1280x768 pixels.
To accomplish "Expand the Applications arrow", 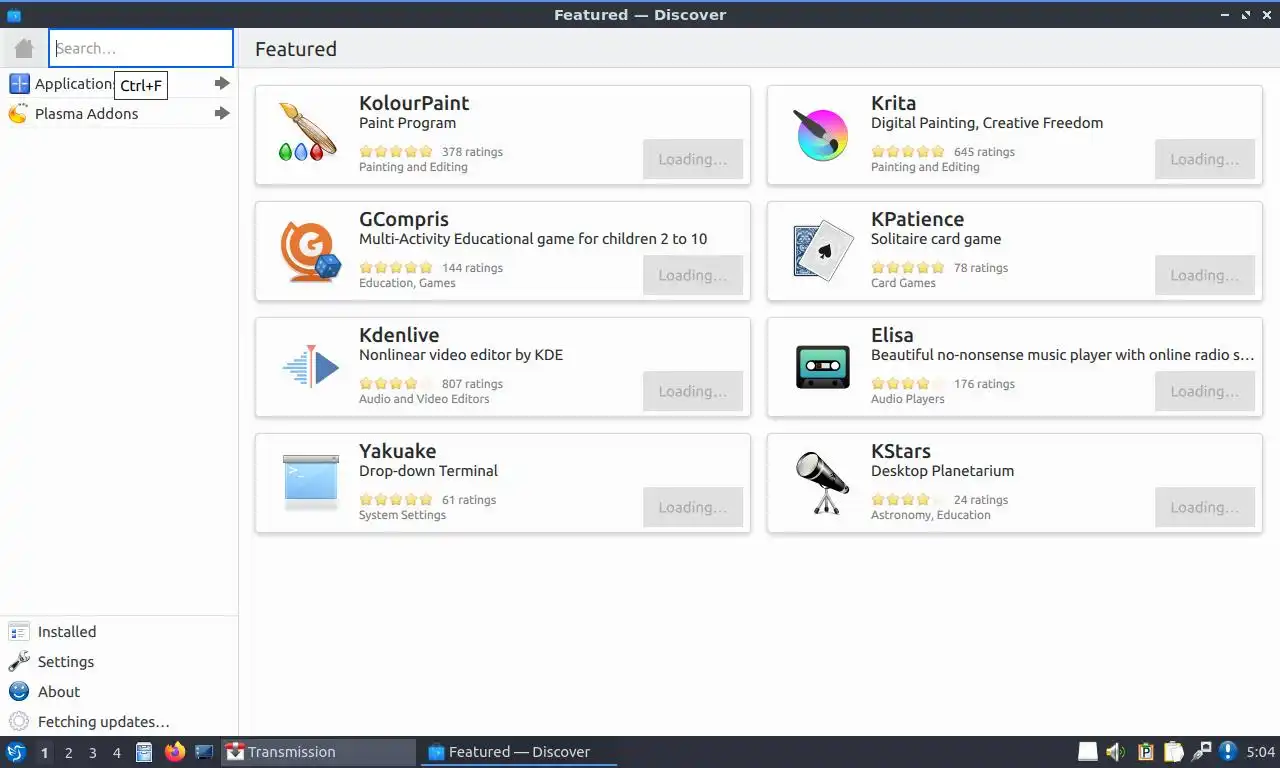I will [222, 84].
